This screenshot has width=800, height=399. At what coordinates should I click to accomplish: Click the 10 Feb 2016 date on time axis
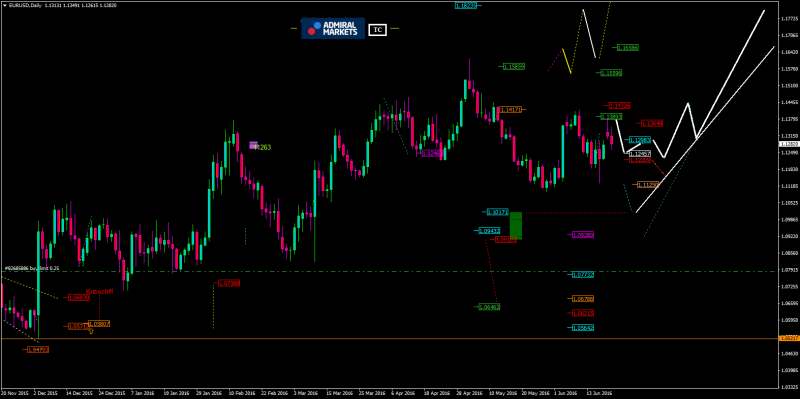[243, 394]
